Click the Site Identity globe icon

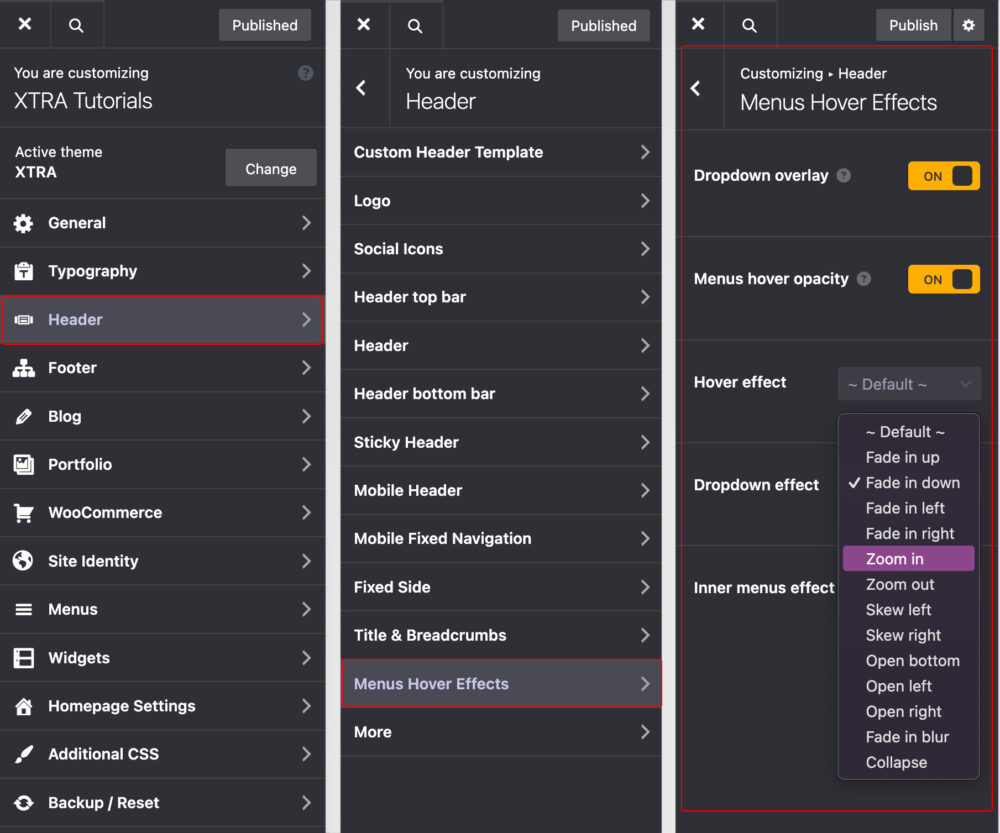(x=22, y=561)
